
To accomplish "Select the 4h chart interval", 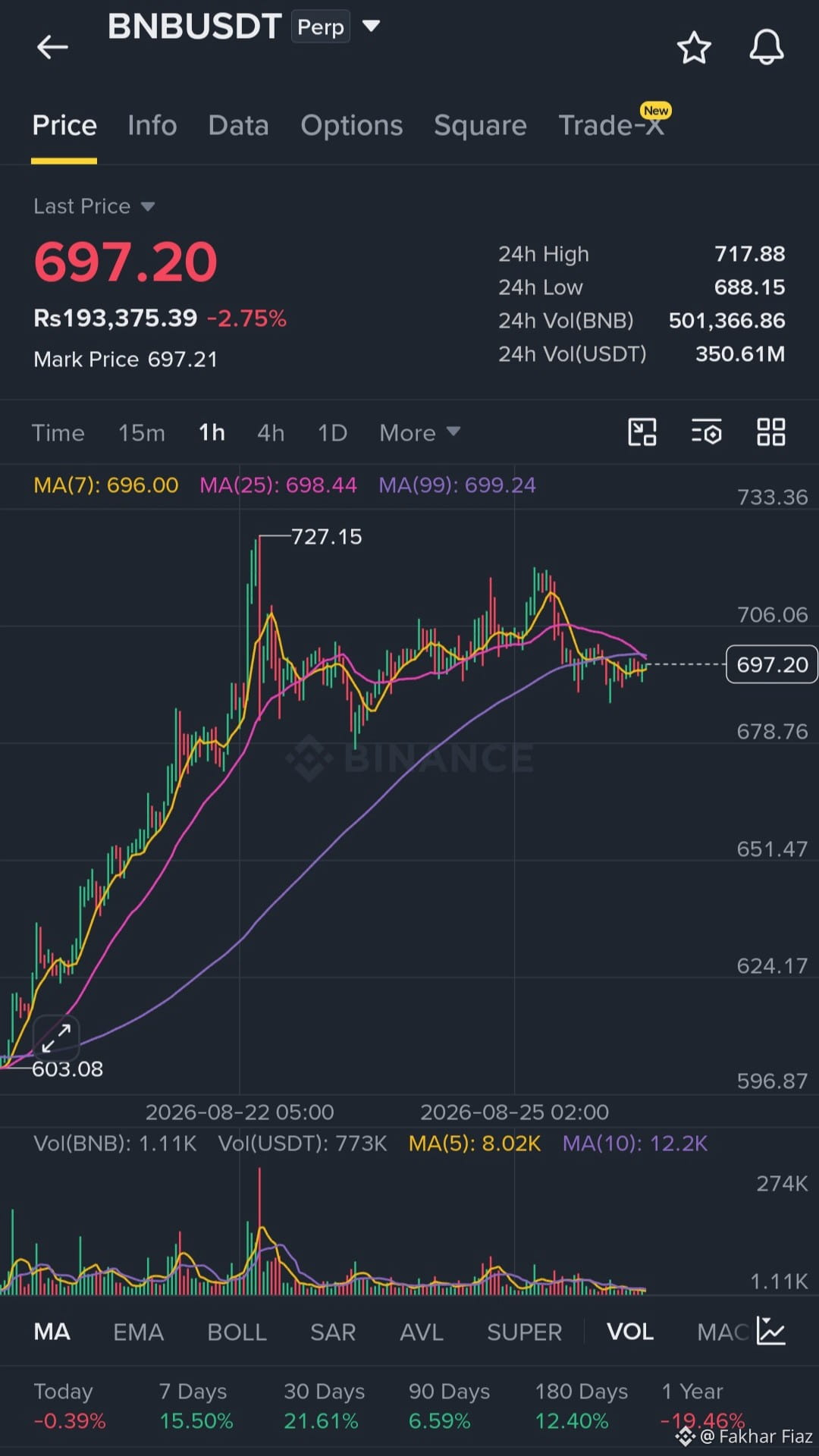I will click(x=271, y=432).
